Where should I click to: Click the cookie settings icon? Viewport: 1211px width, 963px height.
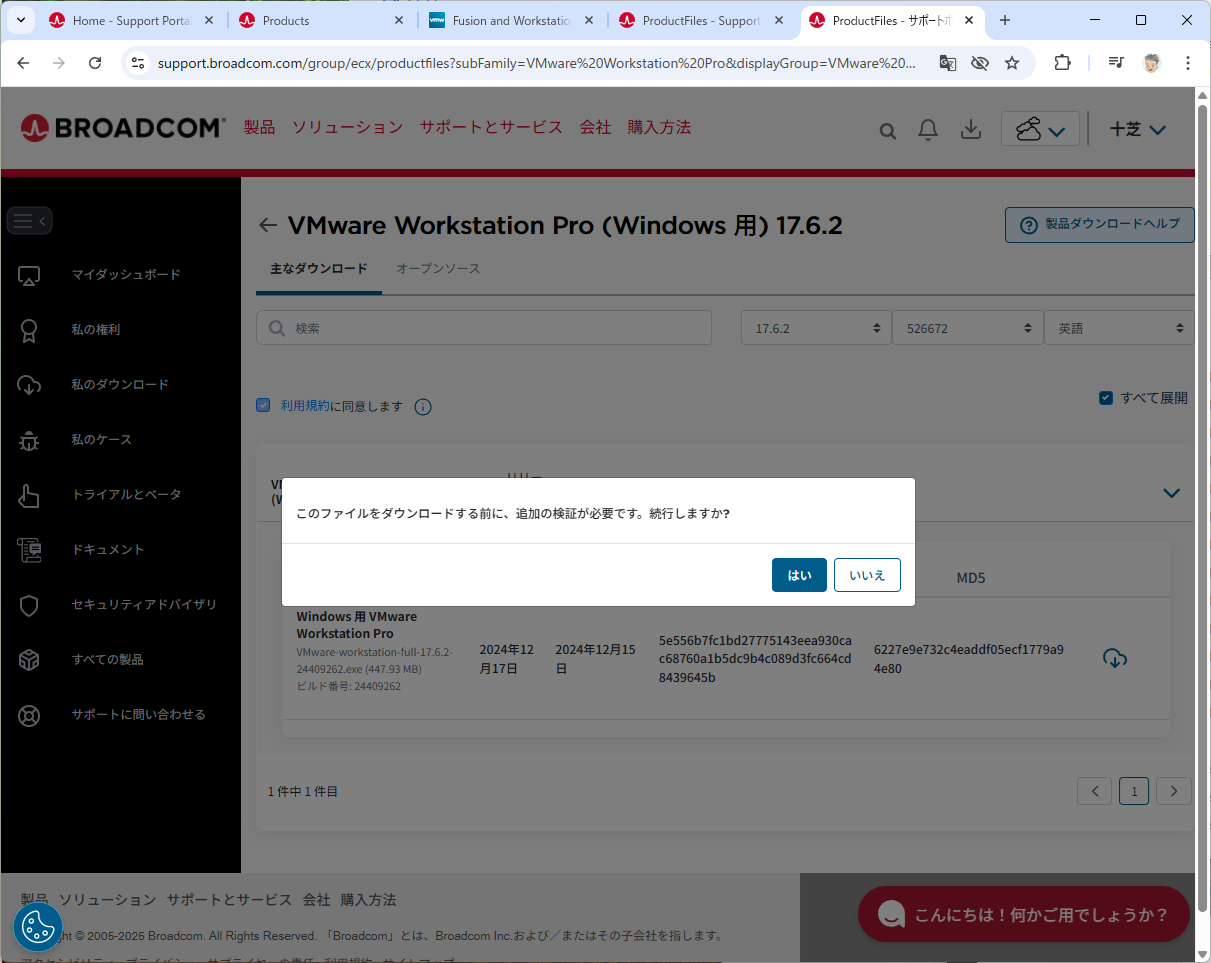[38, 927]
